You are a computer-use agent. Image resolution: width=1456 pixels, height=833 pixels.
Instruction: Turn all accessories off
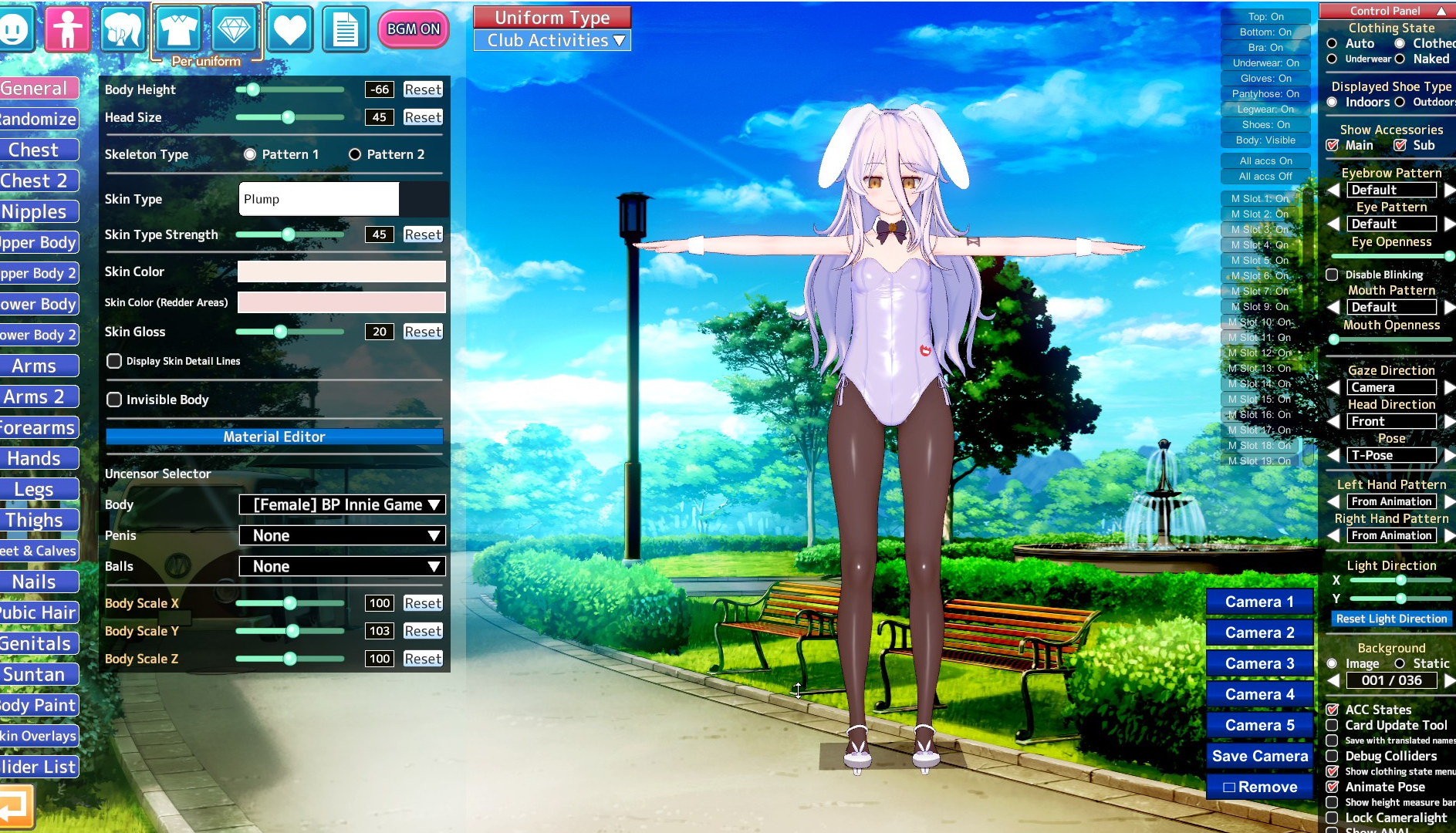(1265, 177)
